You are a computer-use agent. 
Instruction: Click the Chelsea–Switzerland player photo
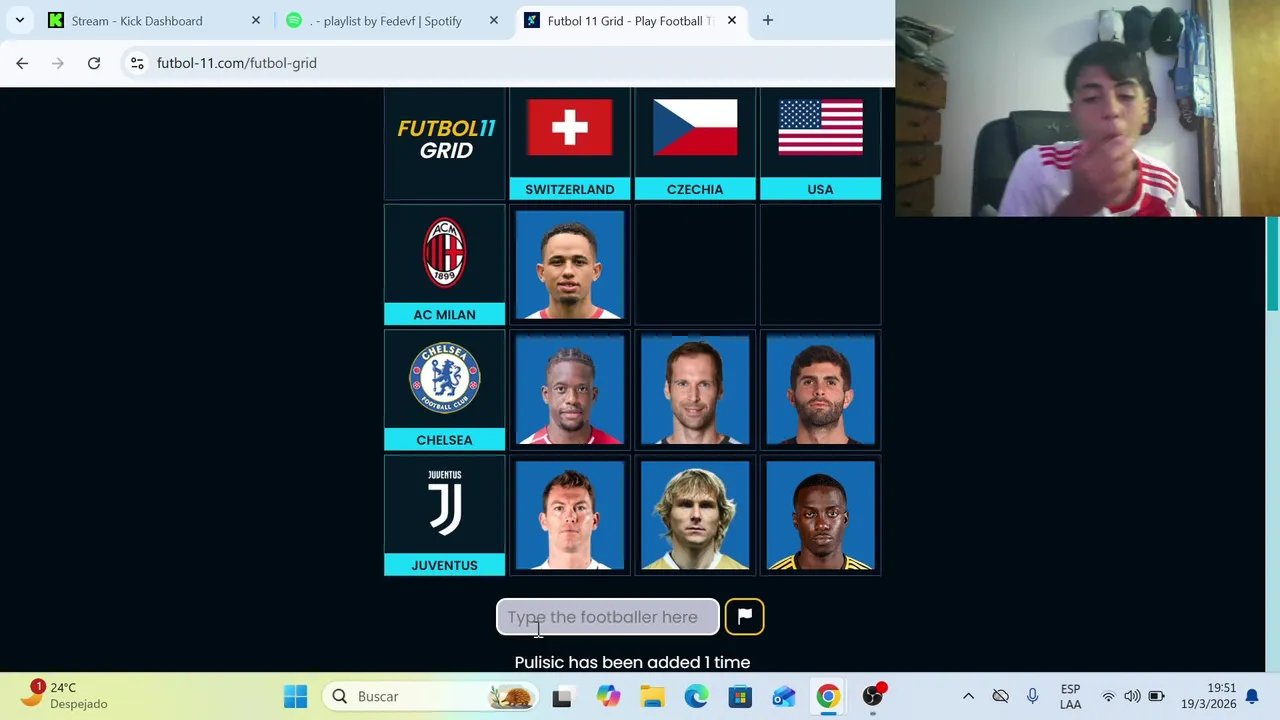pyautogui.click(x=570, y=390)
